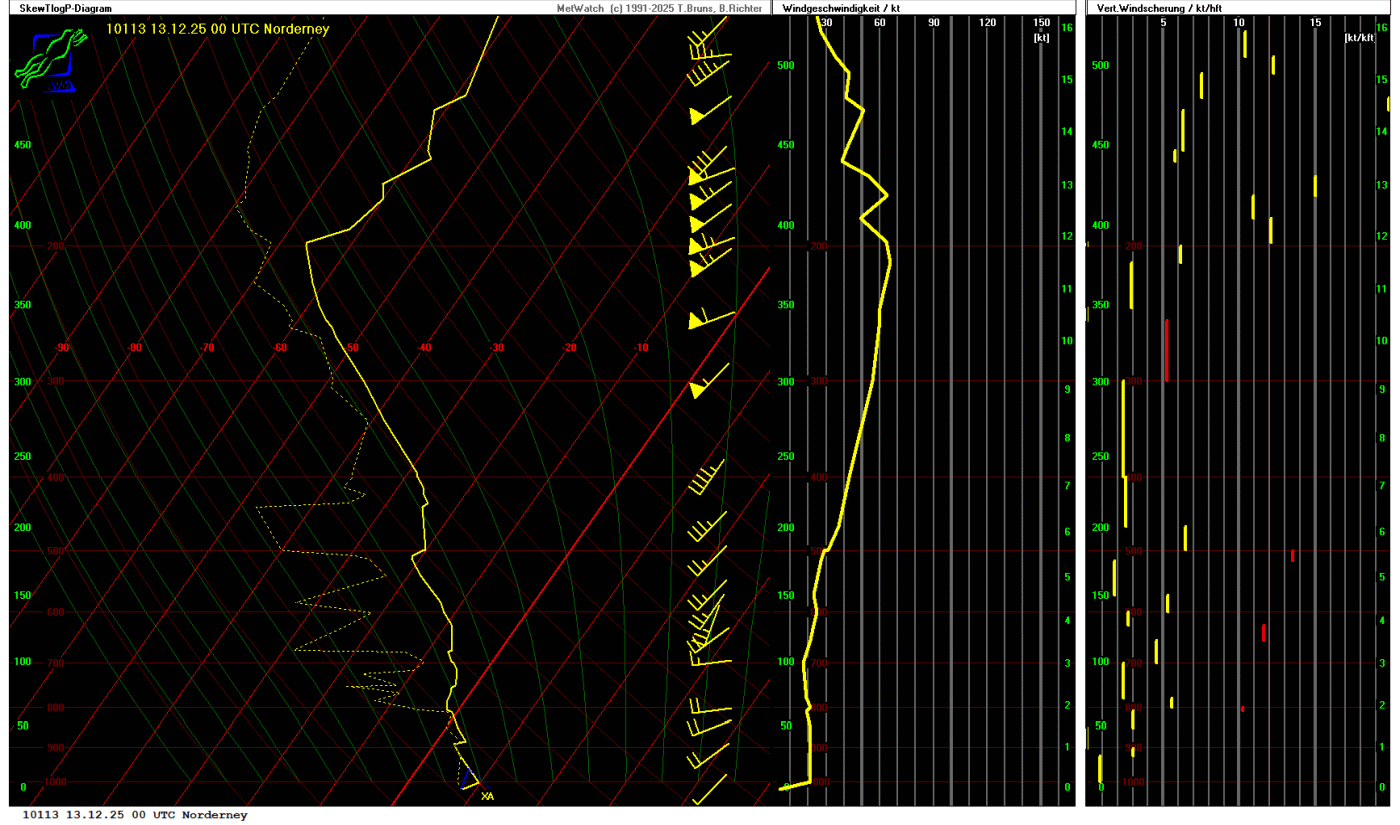The width and height of the screenshot is (1400, 825).
Task: Click the 150 knot wind speed label
Action: [x=1041, y=23]
